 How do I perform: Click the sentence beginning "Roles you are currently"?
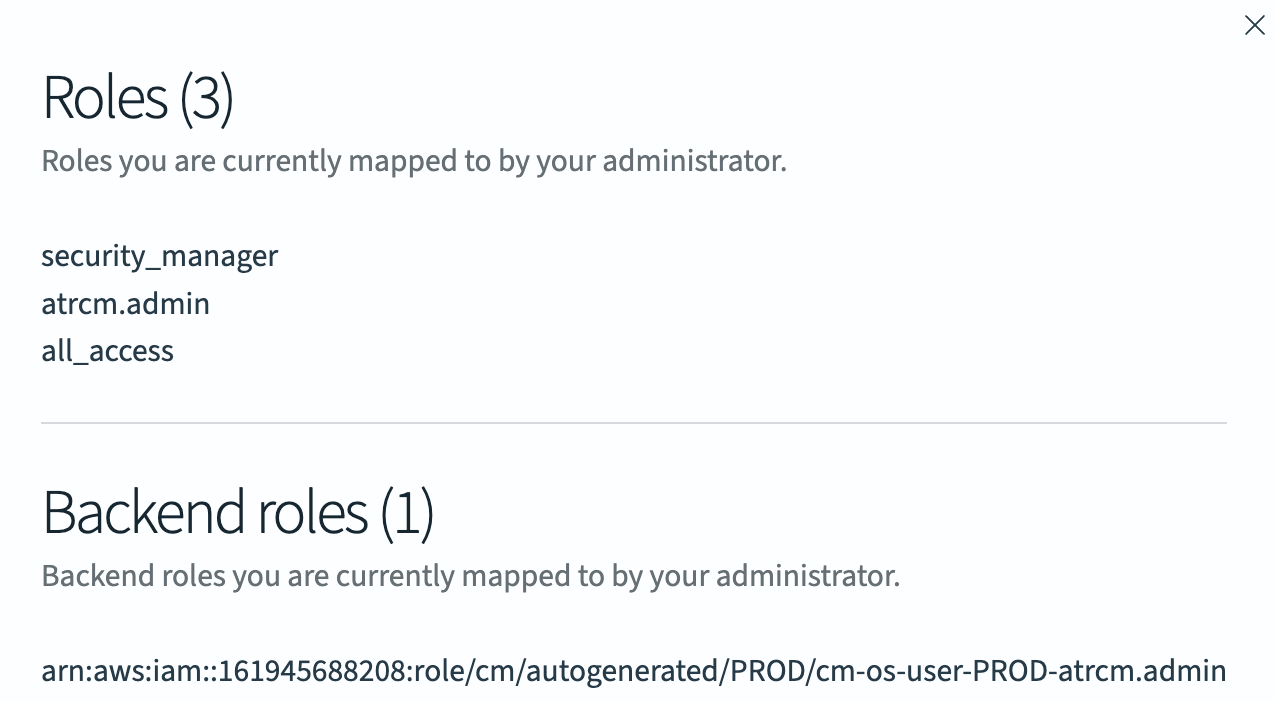point(413,161)
